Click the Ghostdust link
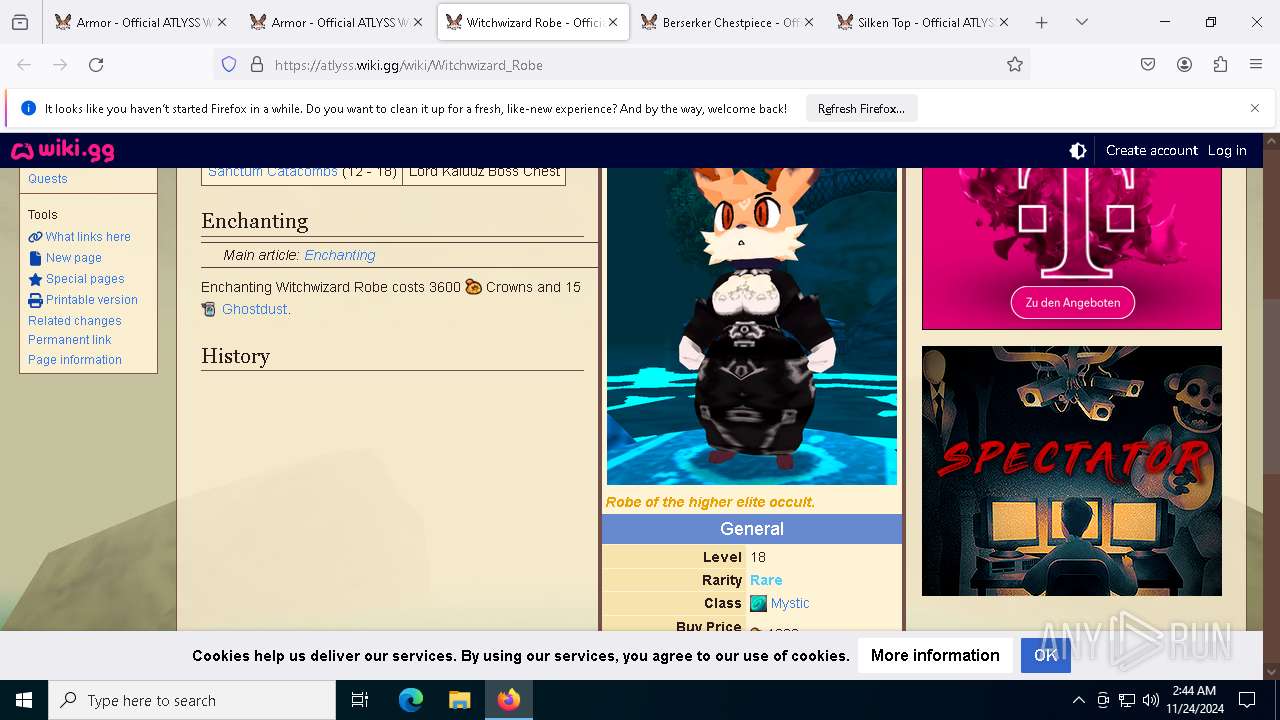Screen dimensions: 1280x720 254,310
